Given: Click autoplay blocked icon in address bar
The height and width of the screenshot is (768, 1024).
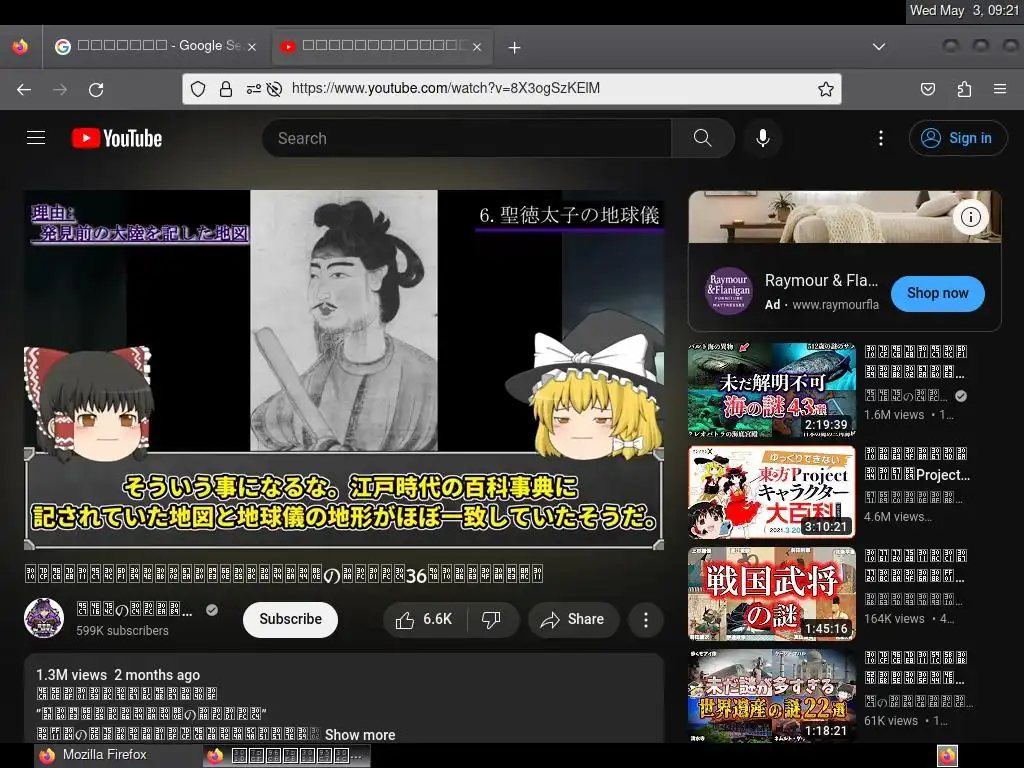Looking at the screenshot, I should coord(274,89).
